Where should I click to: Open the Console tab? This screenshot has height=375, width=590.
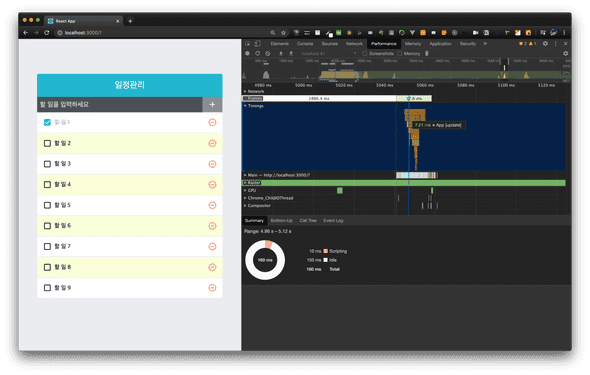305,44
